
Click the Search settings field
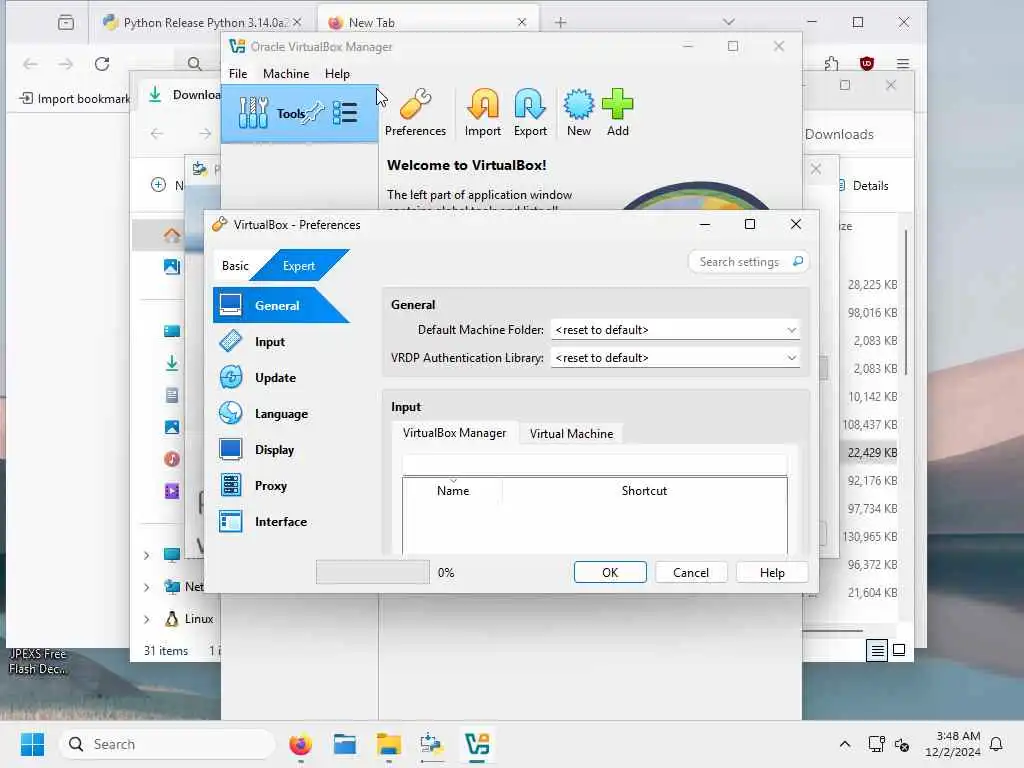(x=748, y=262)
